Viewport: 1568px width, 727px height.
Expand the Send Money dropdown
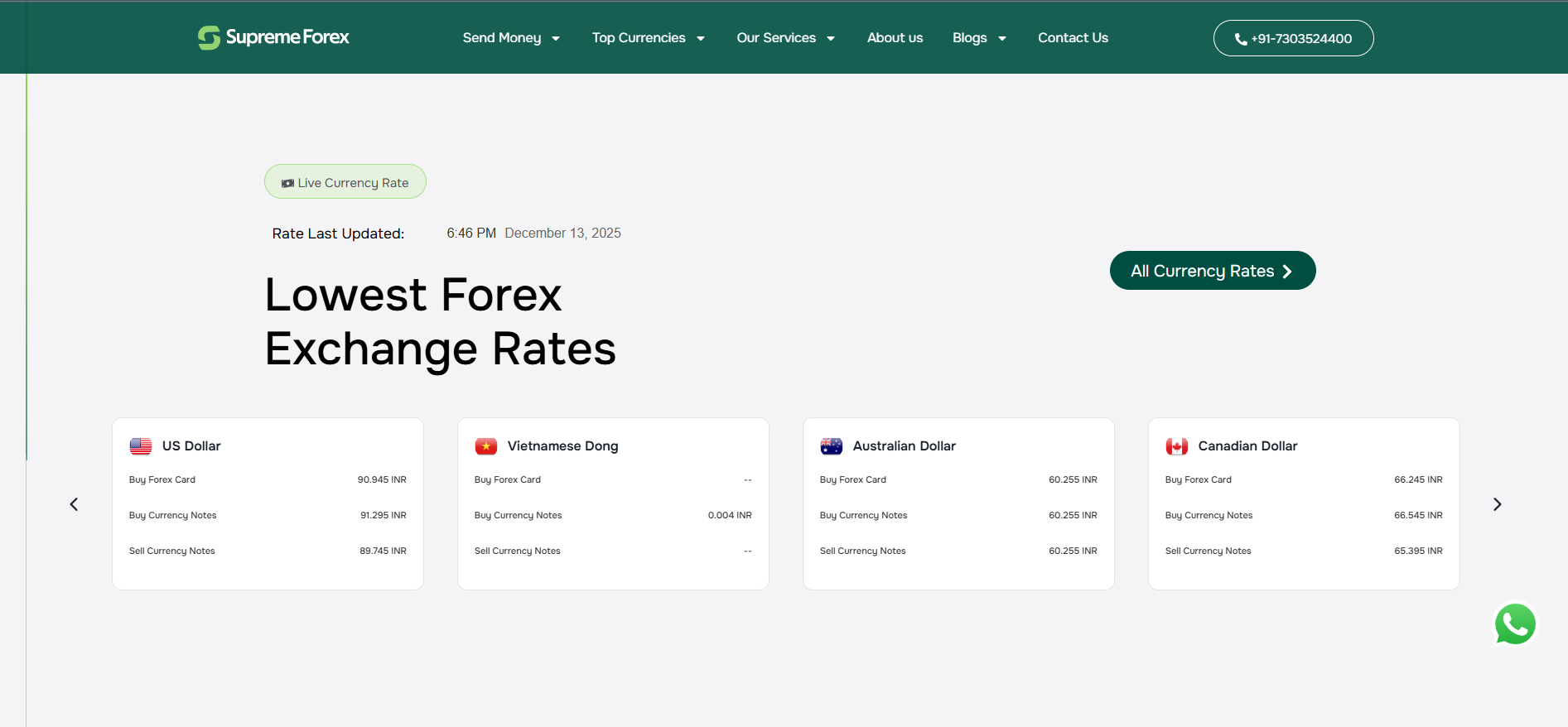(511, 38)
